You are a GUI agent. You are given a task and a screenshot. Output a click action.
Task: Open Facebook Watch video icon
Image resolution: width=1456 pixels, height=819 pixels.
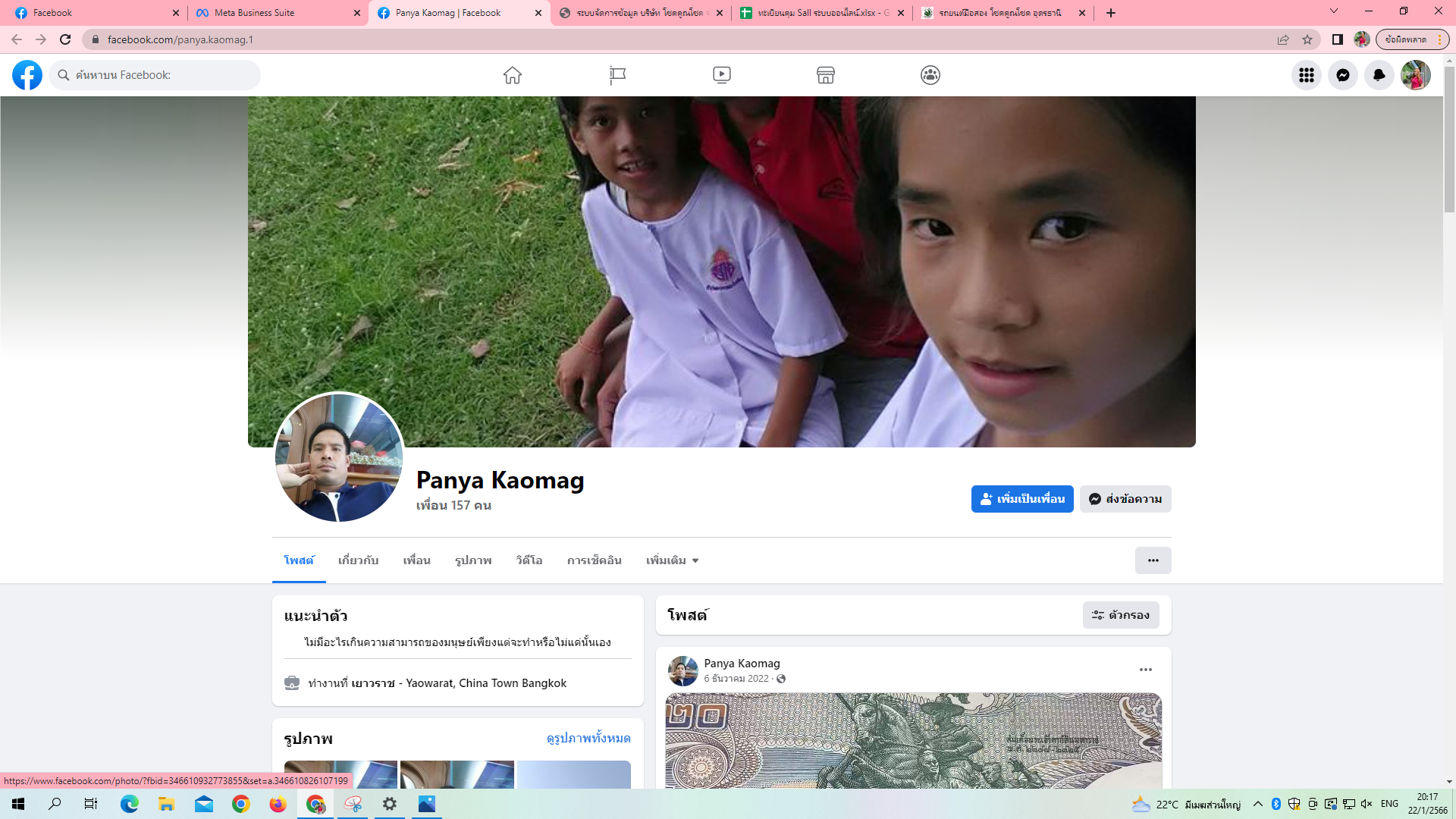pos(722,75)
